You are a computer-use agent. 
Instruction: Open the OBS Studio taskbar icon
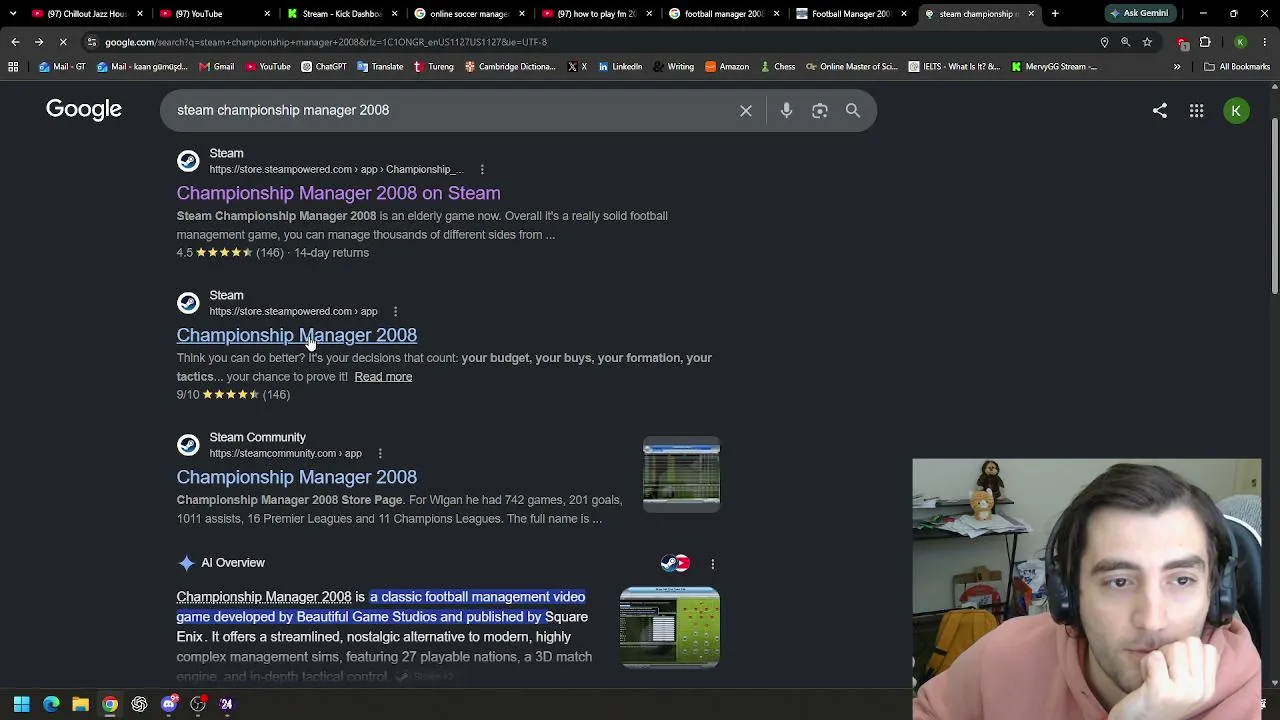point(198,704)
